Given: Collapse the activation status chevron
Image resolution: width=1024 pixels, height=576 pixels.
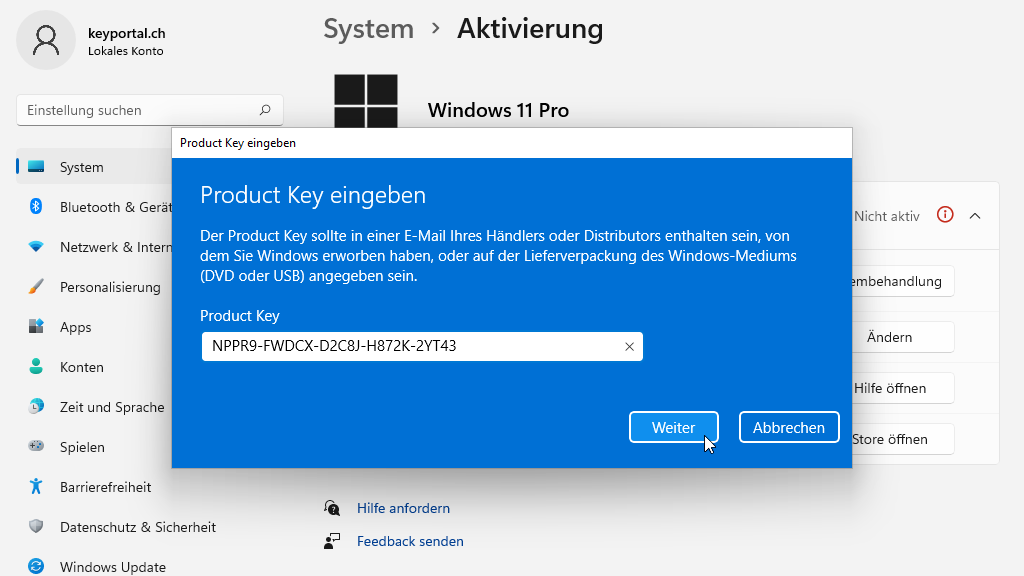Looking at the screenshot, I should [x=975, y=216].
